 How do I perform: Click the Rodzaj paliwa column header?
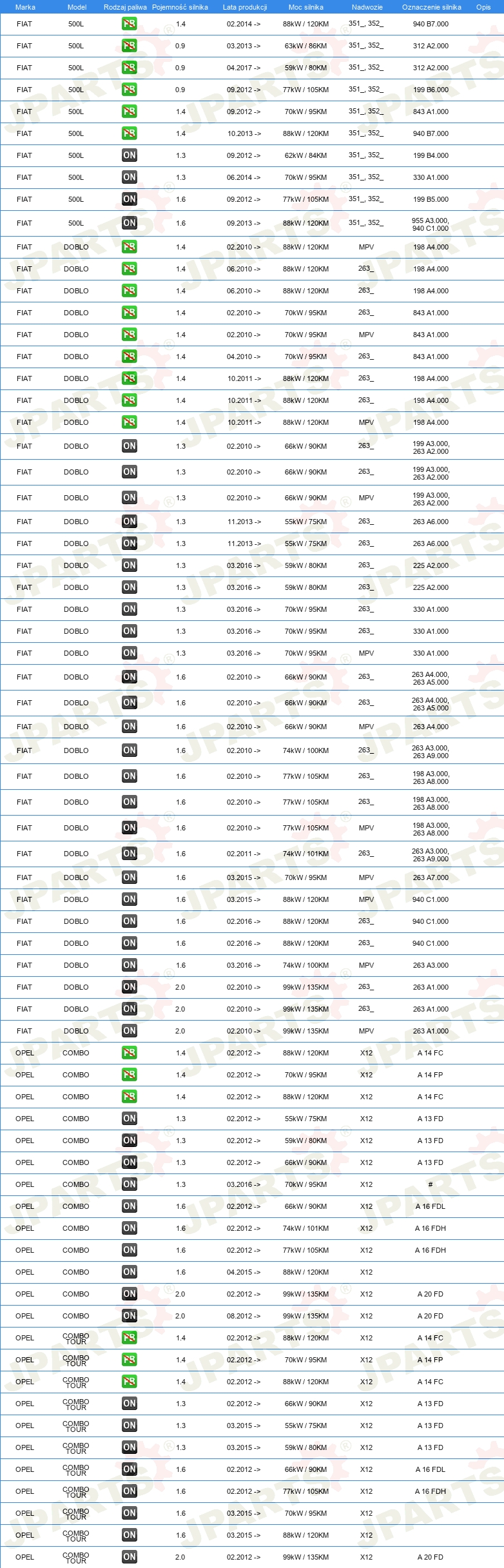pos(125,7)
